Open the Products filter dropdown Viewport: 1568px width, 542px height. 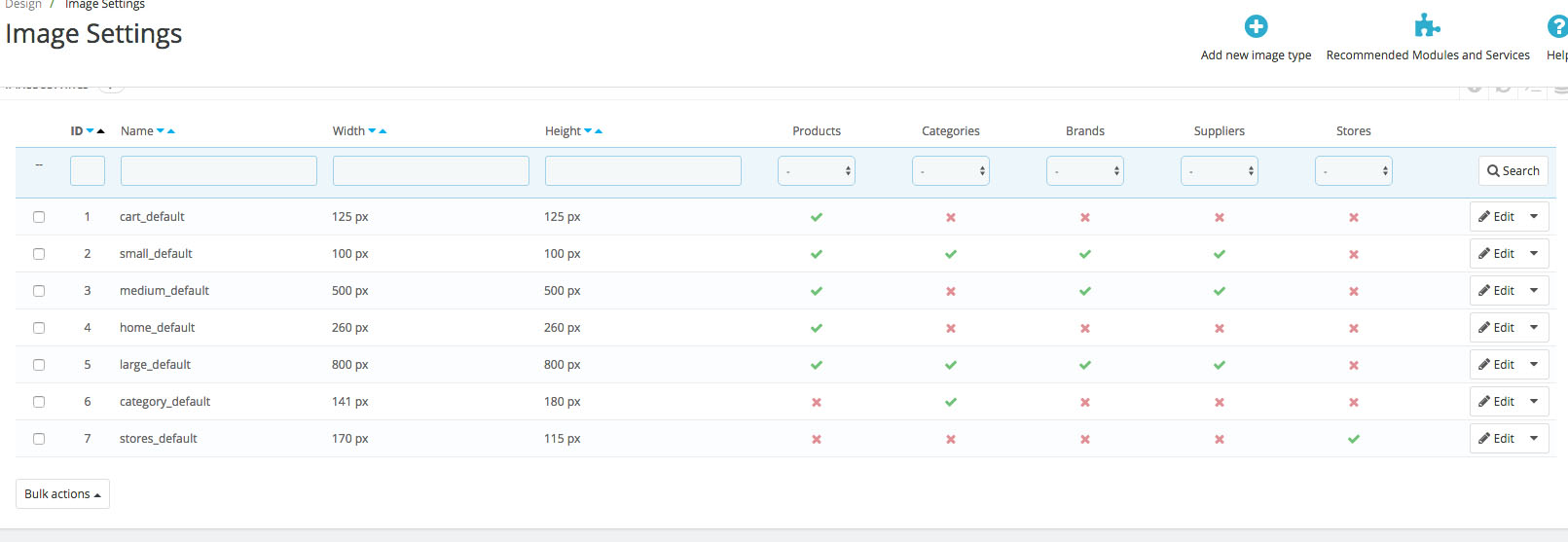coord(817,171)
